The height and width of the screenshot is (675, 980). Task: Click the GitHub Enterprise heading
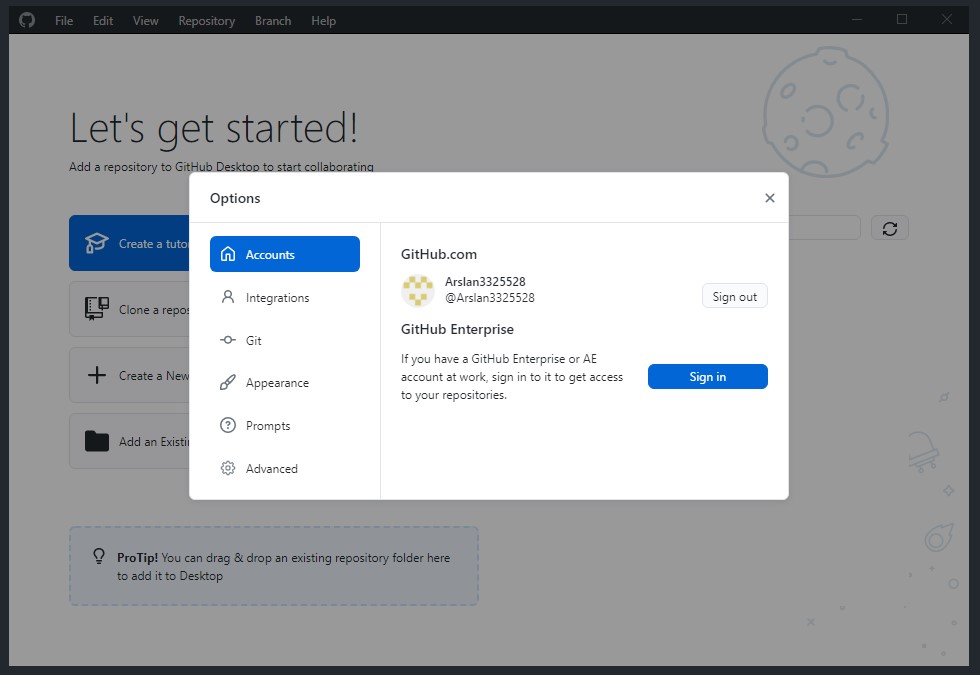pyautogui.click(x=458, y=329)
